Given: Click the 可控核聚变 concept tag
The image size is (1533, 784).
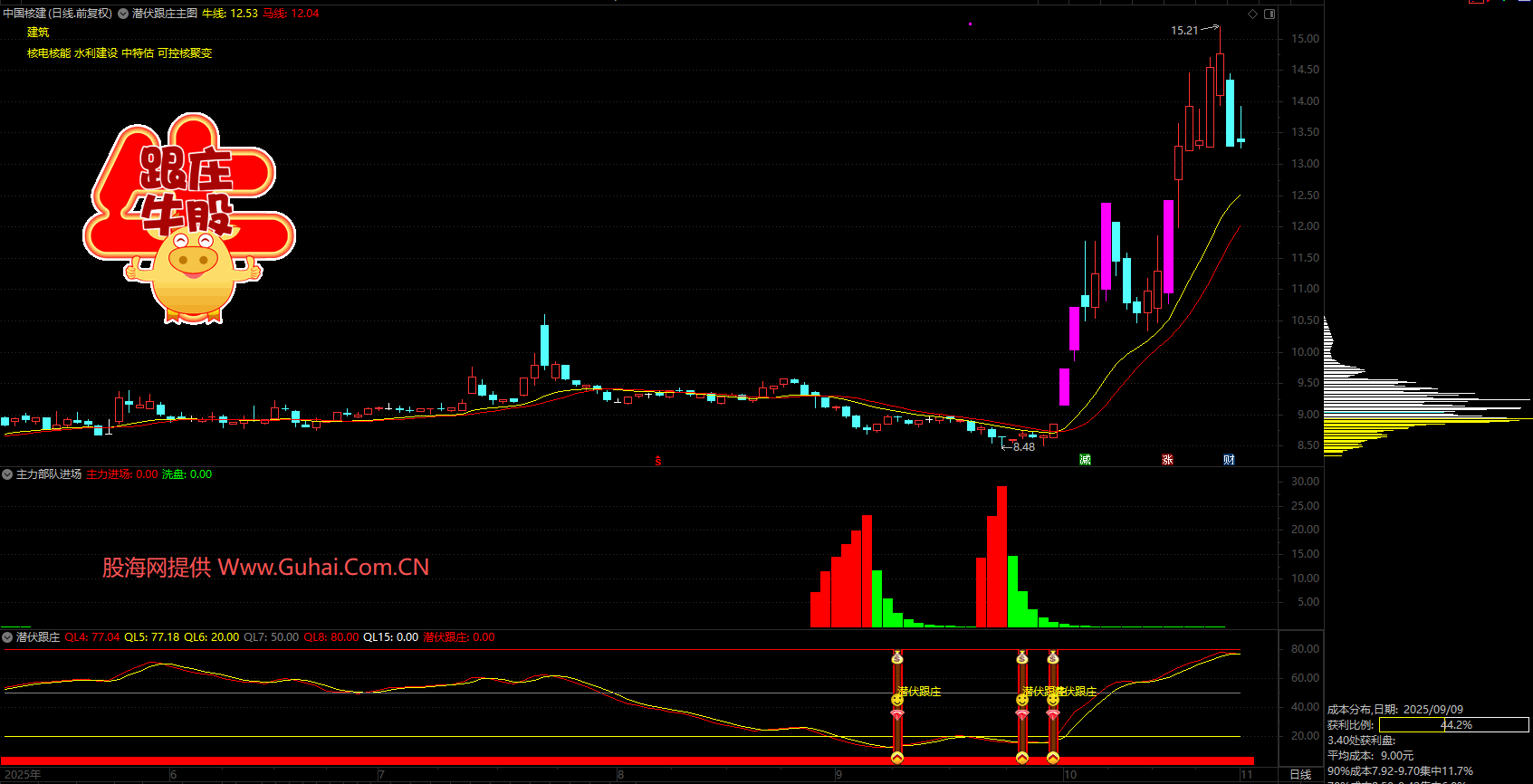Looking at the screenshot, I should [x=185, y=53].
